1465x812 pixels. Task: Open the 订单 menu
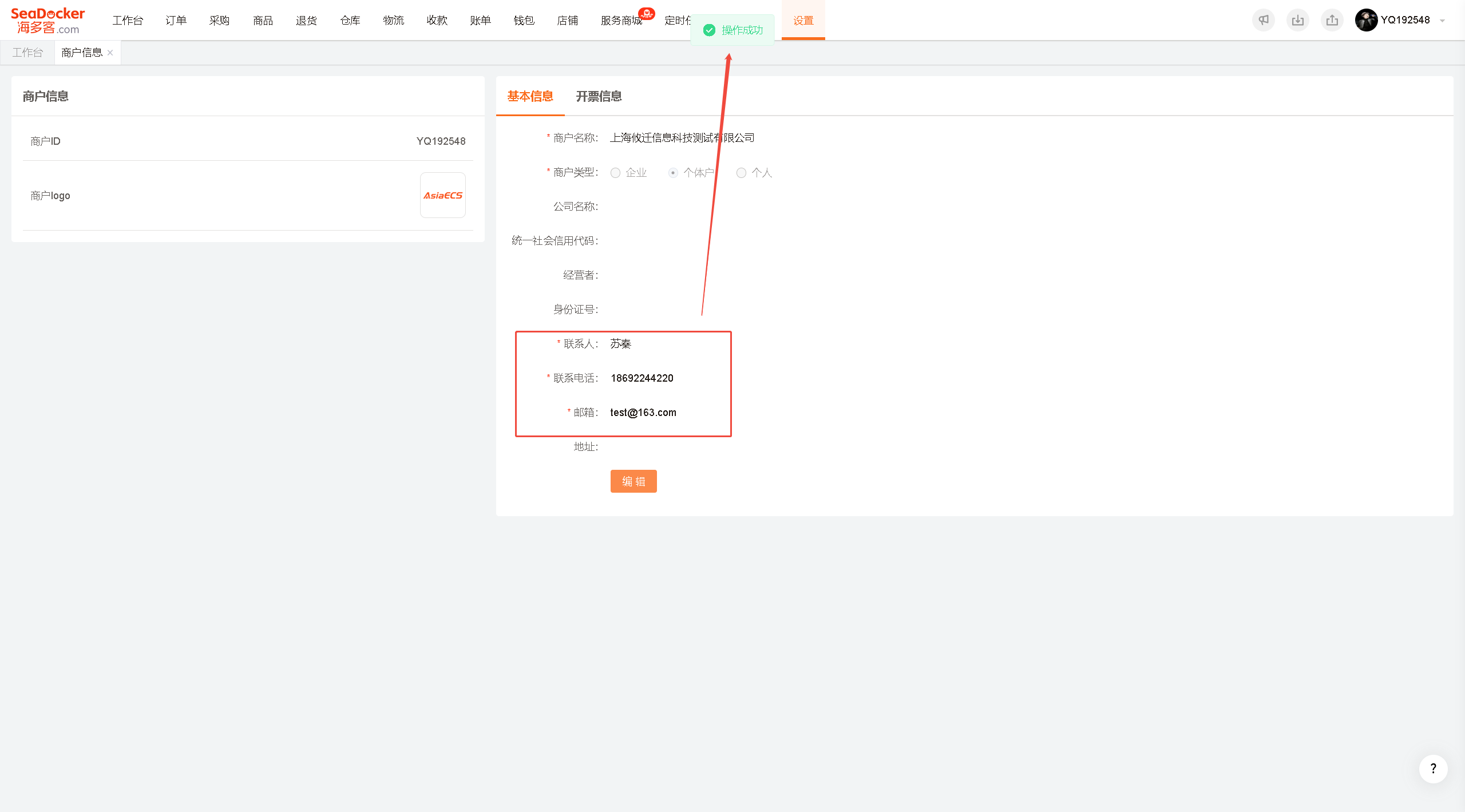176,21
